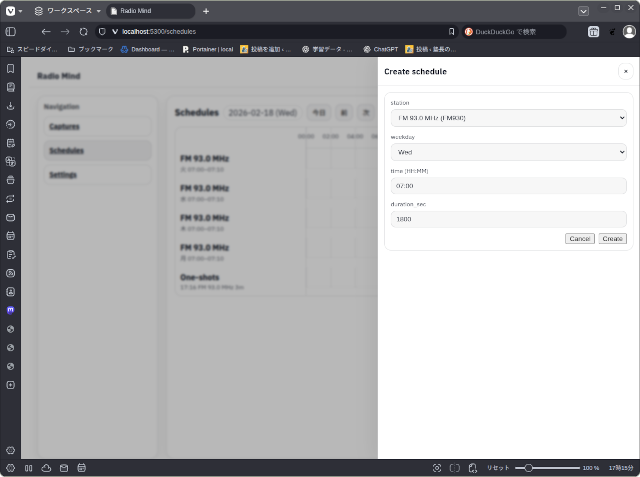Expand the weekday dropdown showing Wed
The image size is (640, 477).
click(x=508, y=152)
